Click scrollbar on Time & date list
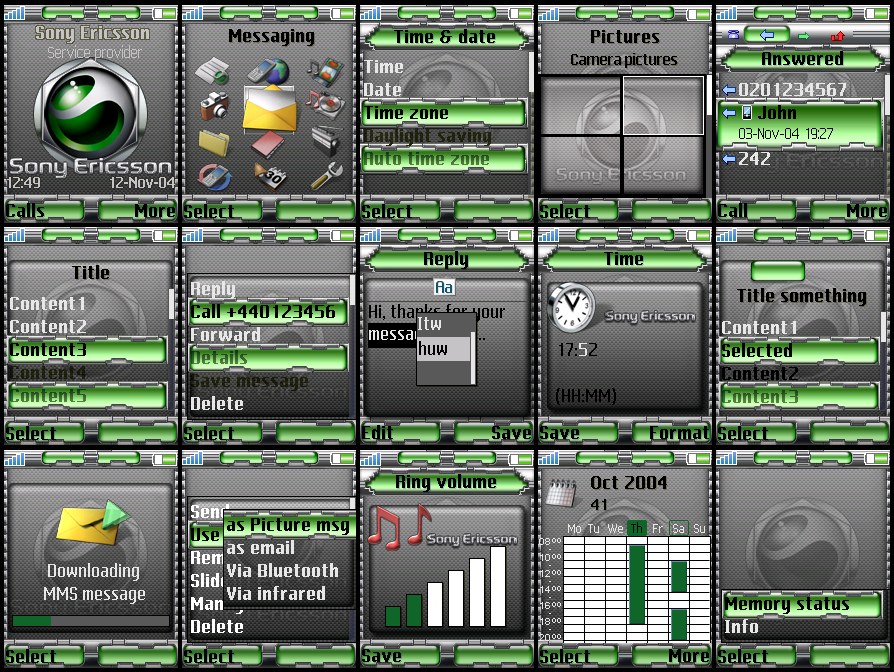The width and height of the screenshot is (894, 672). [531, 72]
